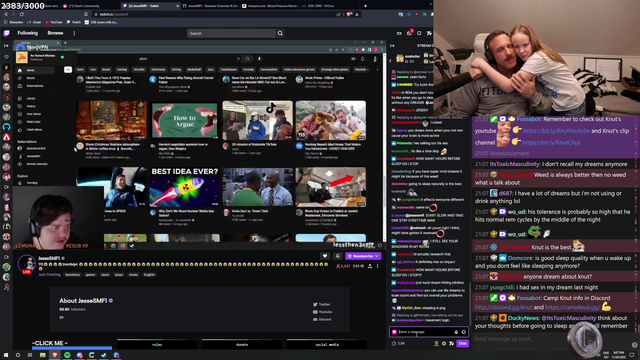
Task: Open Spotify from the Windows taskbar
Action: click(67, 355)
